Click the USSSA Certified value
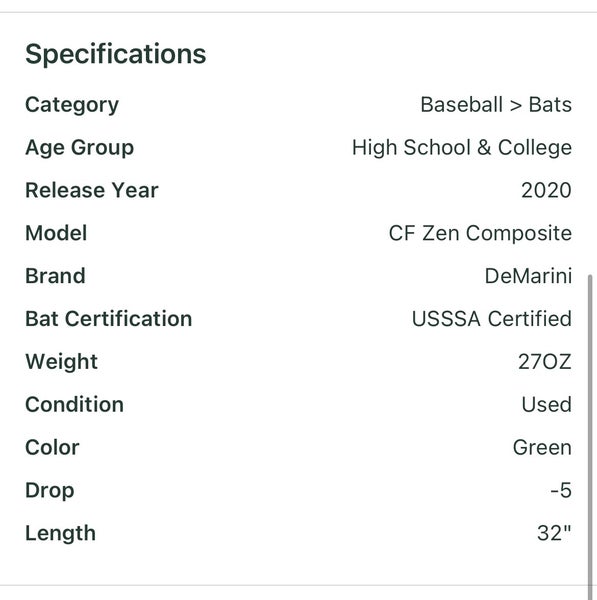The width and height of the screenshot is (597, 600). click(x=492, y=319)
